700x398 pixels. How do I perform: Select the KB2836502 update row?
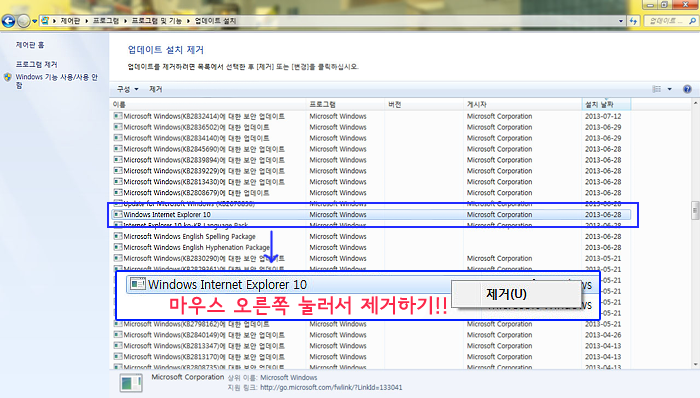(x=371, y=127)
